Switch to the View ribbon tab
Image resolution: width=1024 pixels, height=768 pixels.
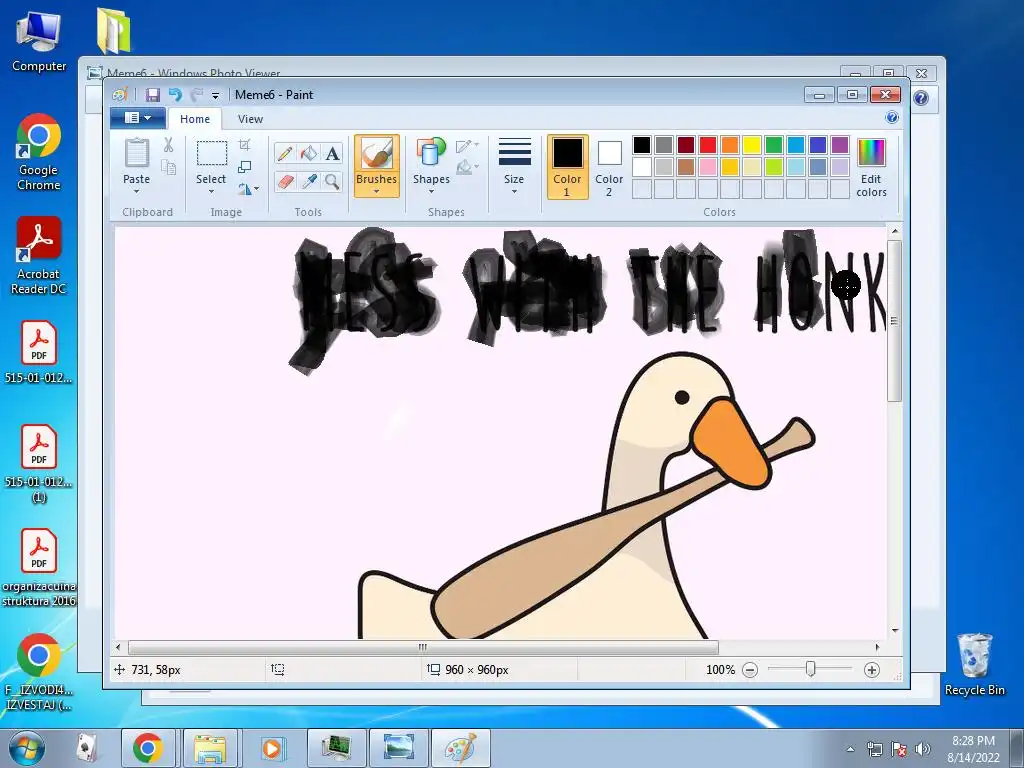point(250,119)
